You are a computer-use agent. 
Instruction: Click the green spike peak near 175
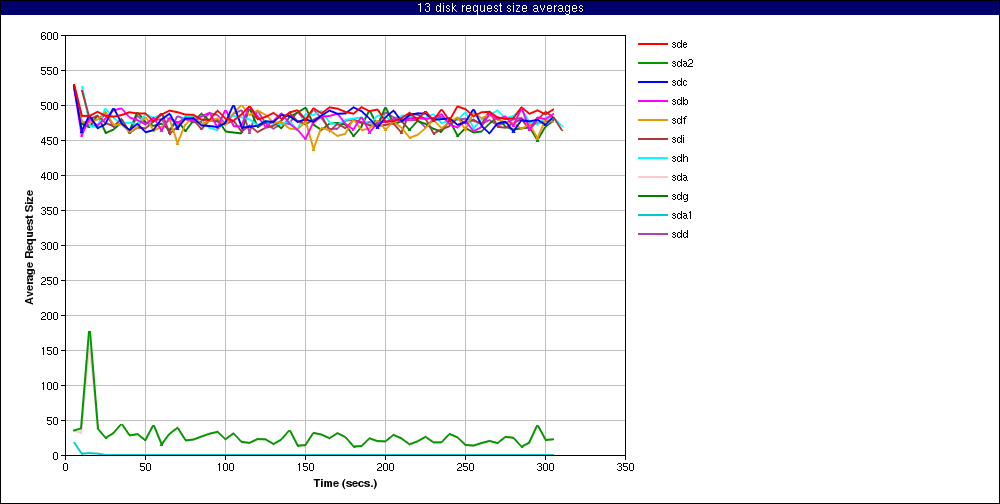click(x=89, y=332)
